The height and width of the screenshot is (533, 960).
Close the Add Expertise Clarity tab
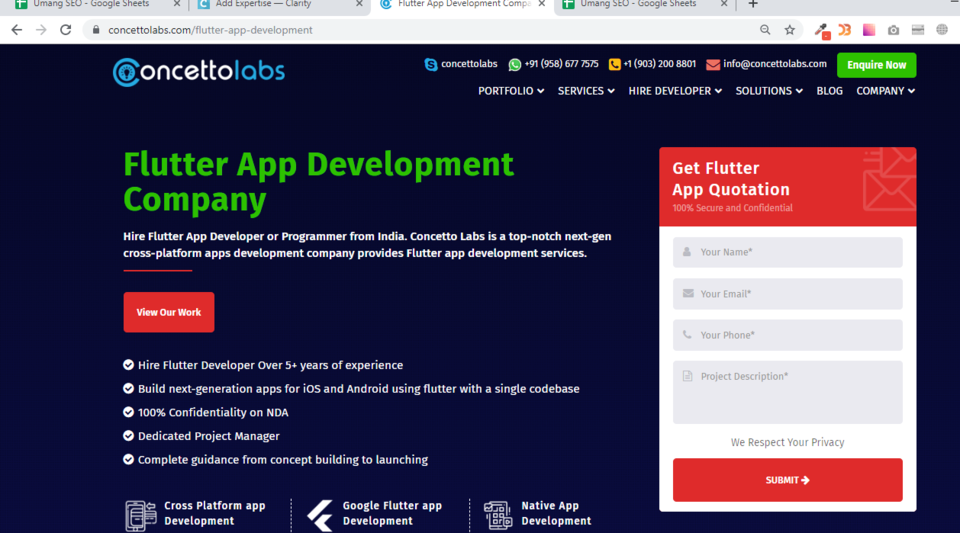pos(359,4)
